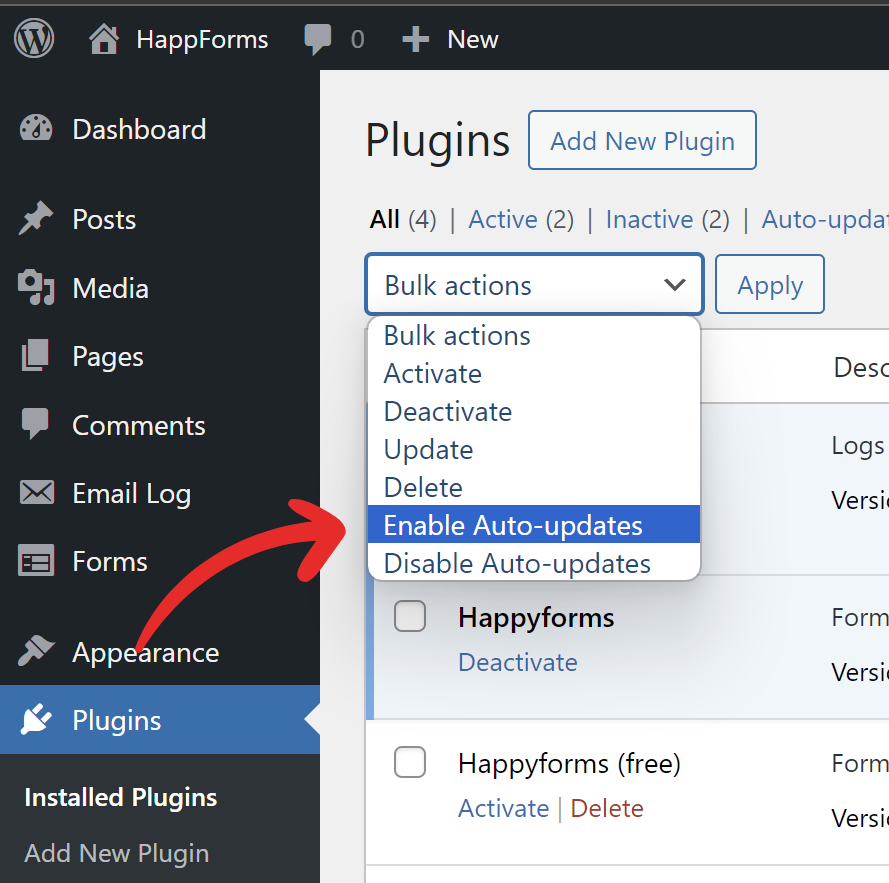Viewport: 889px width, 883px height.
Task: Open the WordPress logo menu
Action: [34, 39]
